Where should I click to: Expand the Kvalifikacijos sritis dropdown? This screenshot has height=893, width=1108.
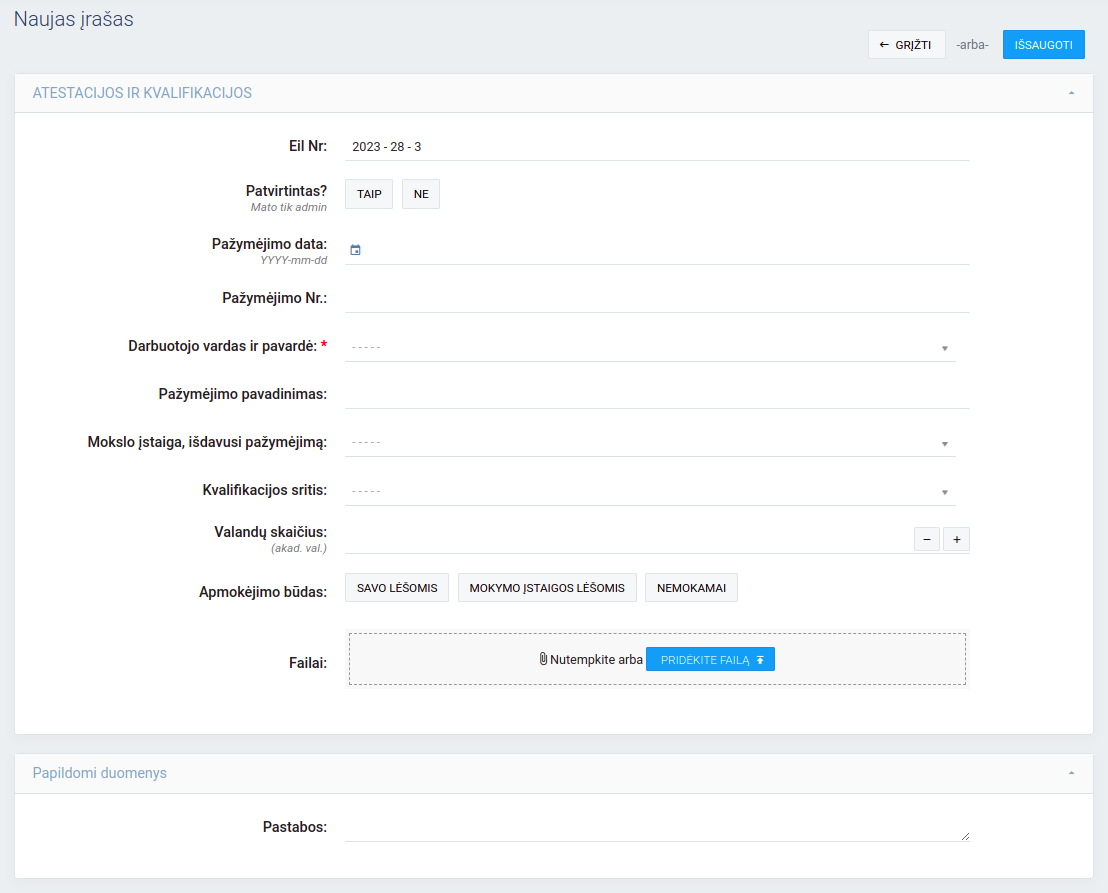pyautogui.click(x=650, y=491)
